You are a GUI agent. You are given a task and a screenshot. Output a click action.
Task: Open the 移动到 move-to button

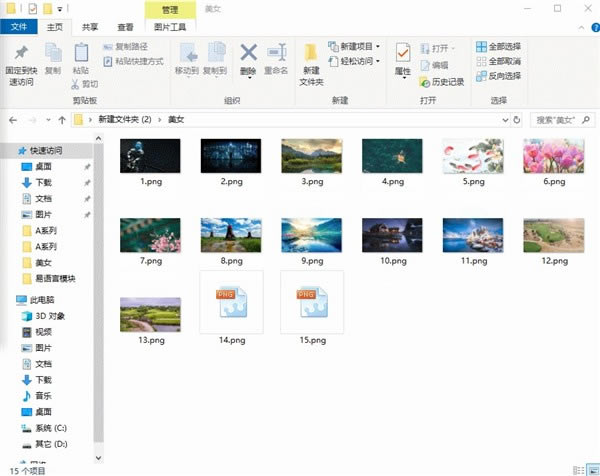coord(187,59)
